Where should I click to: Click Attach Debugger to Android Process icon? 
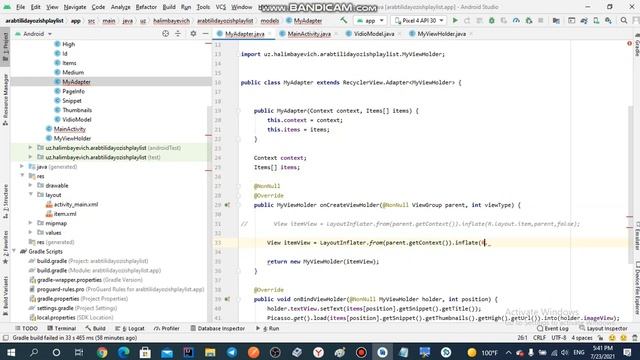click(529, 20)
